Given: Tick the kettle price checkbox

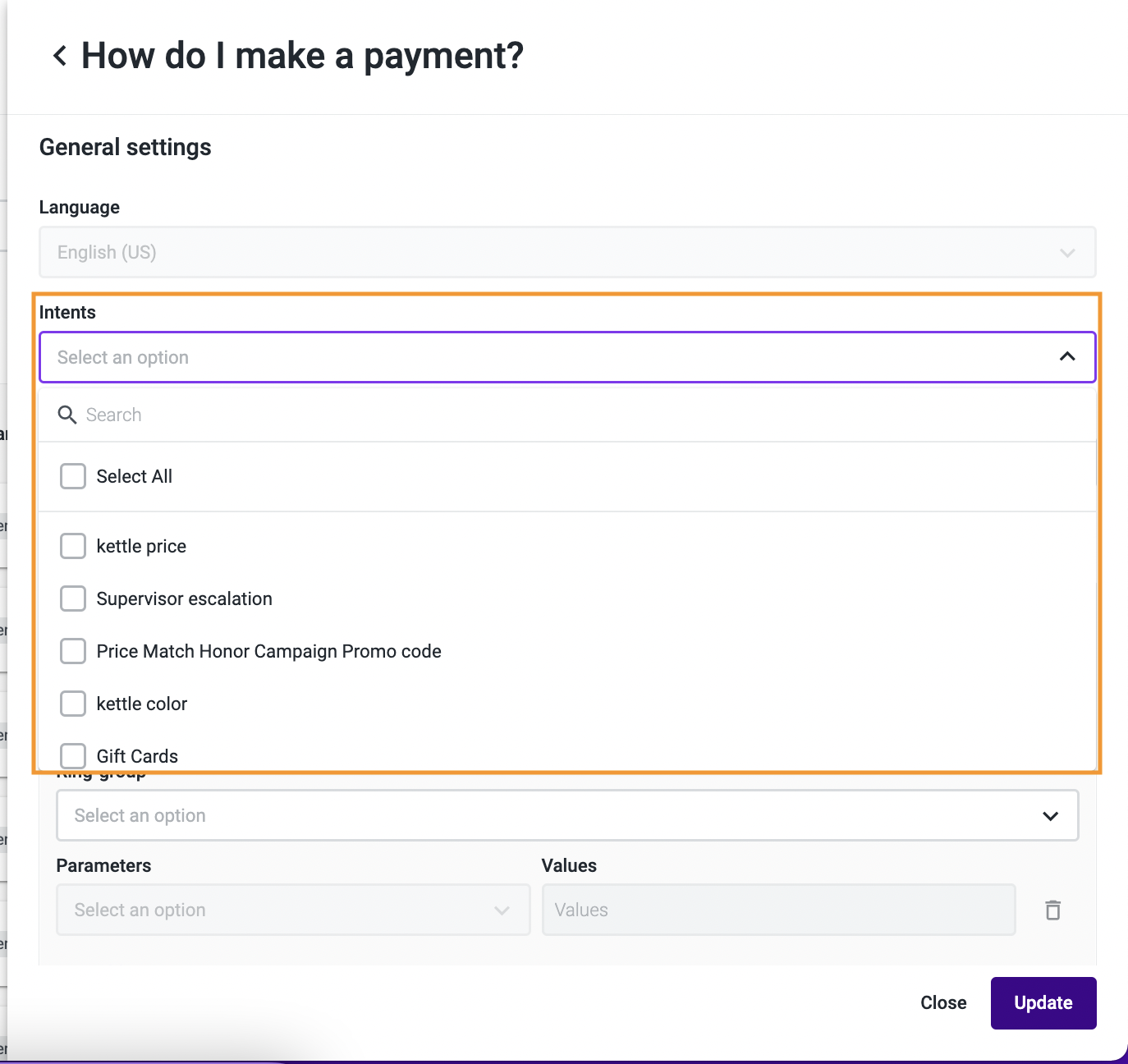Looking at the screenshot, I should (73, 546).
